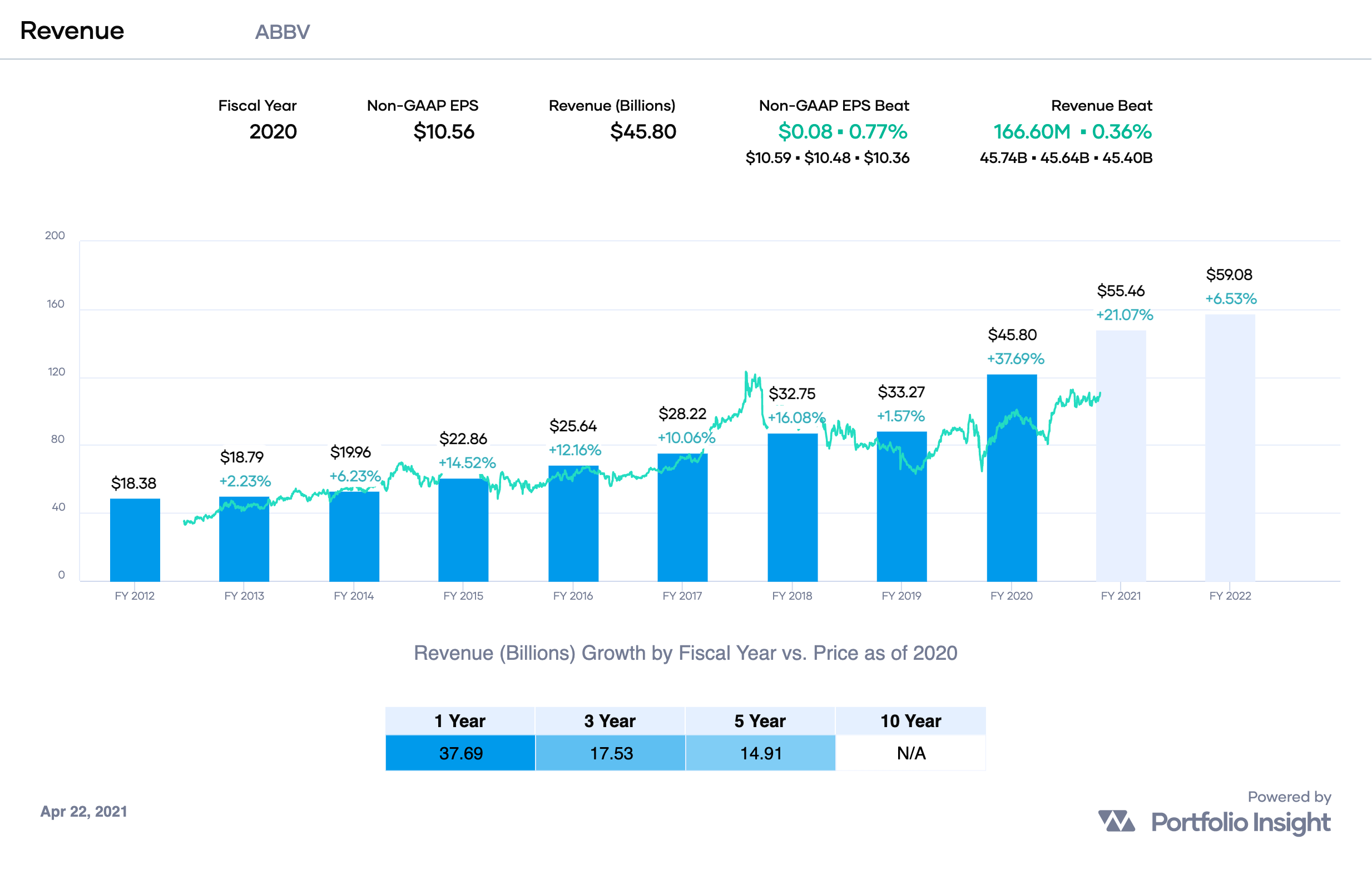Click the 10 Year column header
The image size is (1372, 889).
pyautogui.click(x=911, y=720)
